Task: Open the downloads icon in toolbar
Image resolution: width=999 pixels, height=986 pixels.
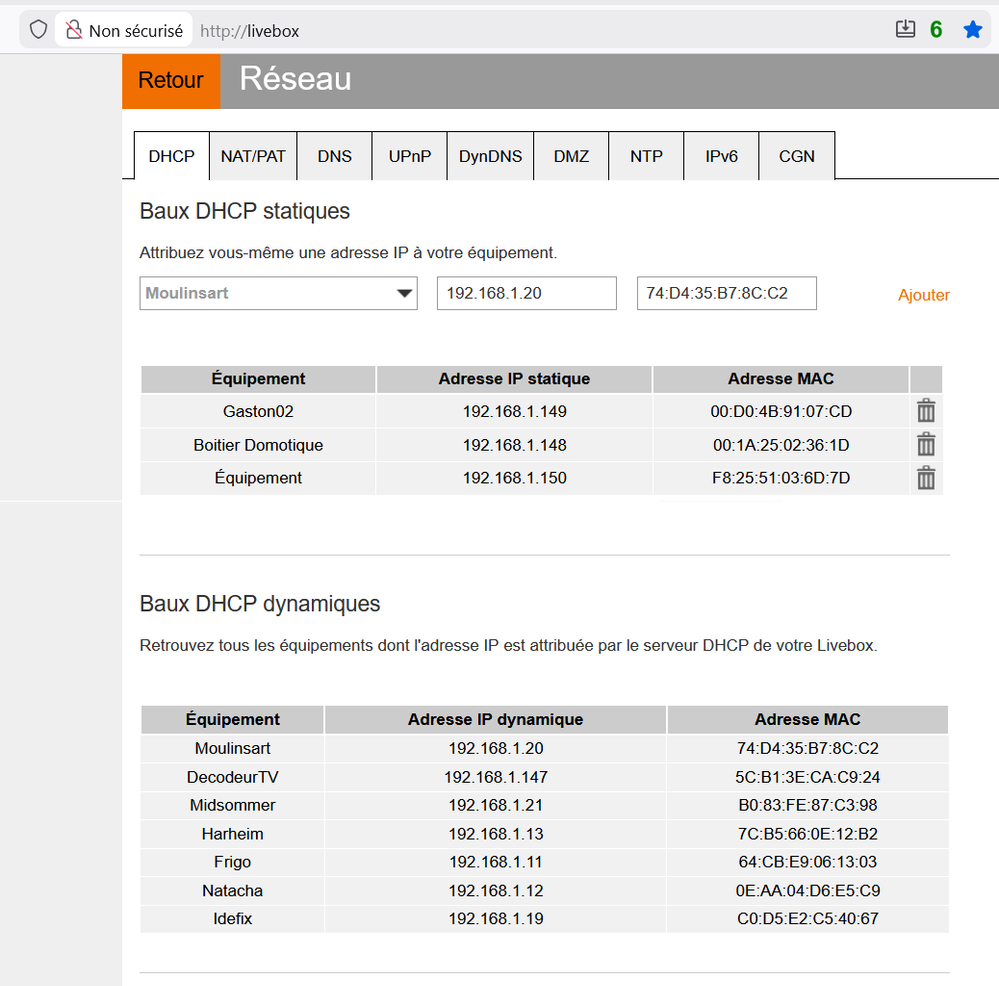Action: 905,30
